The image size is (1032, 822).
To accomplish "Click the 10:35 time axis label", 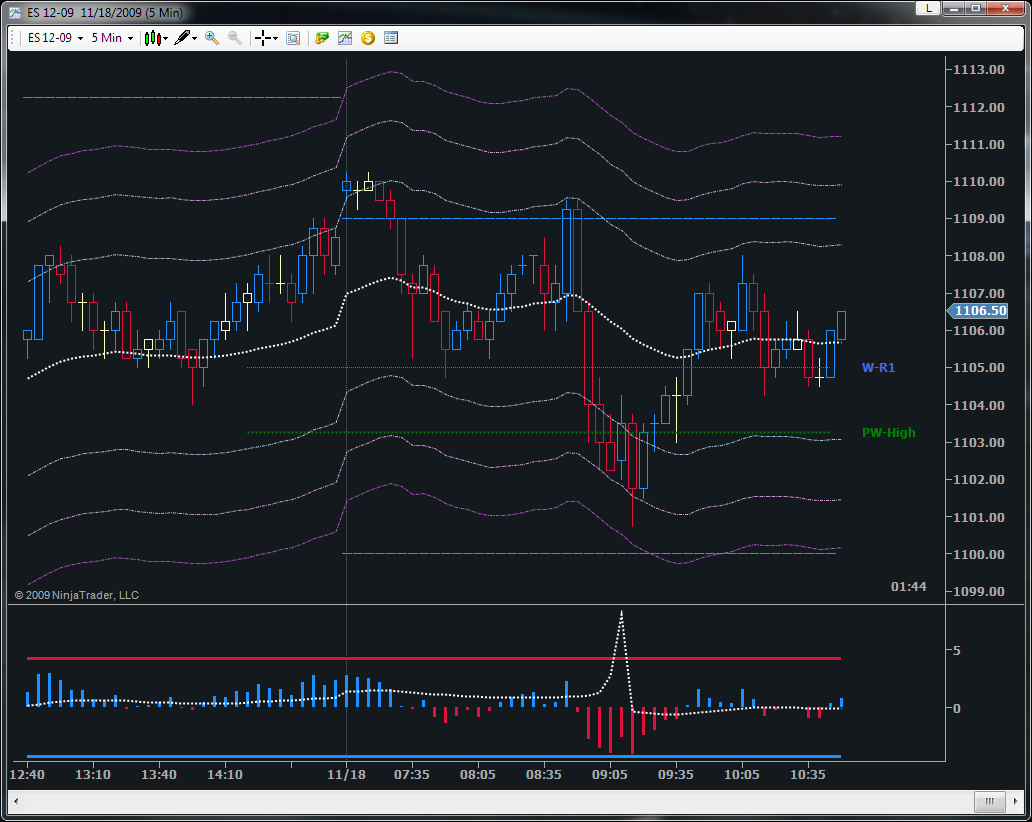I will 808,775.
